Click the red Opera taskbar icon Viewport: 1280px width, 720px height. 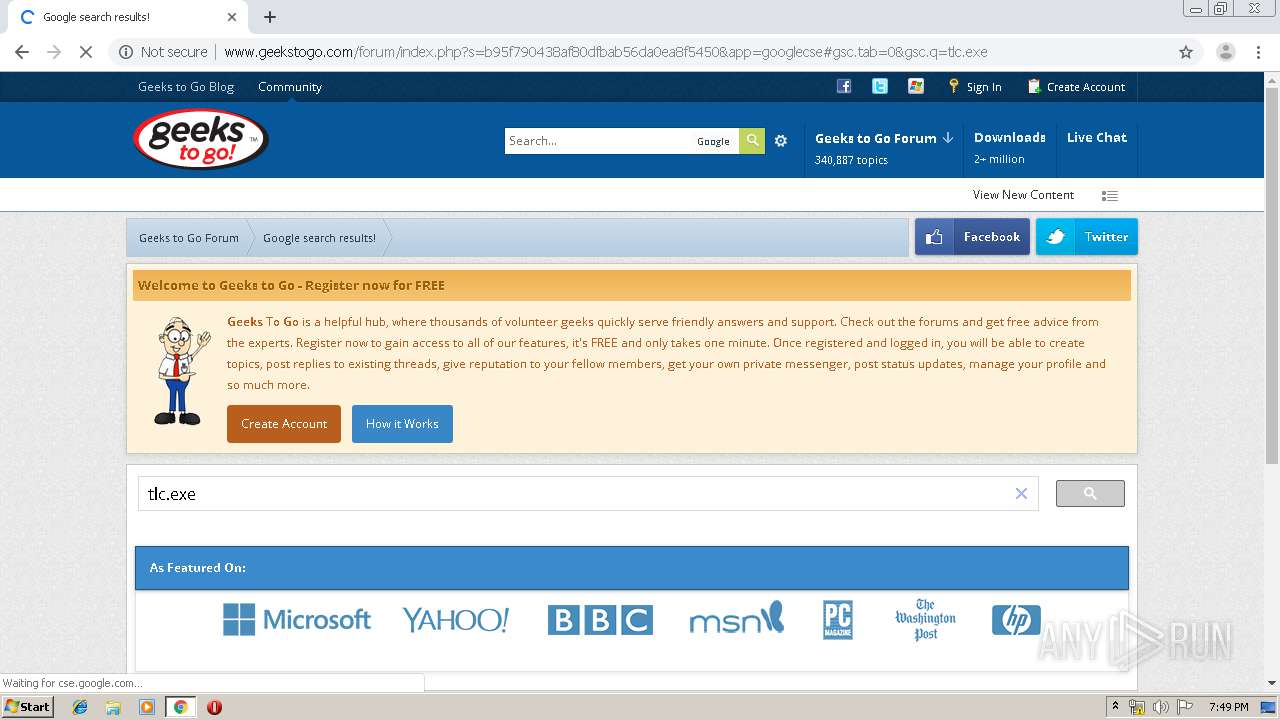click(x=214, y=707)
